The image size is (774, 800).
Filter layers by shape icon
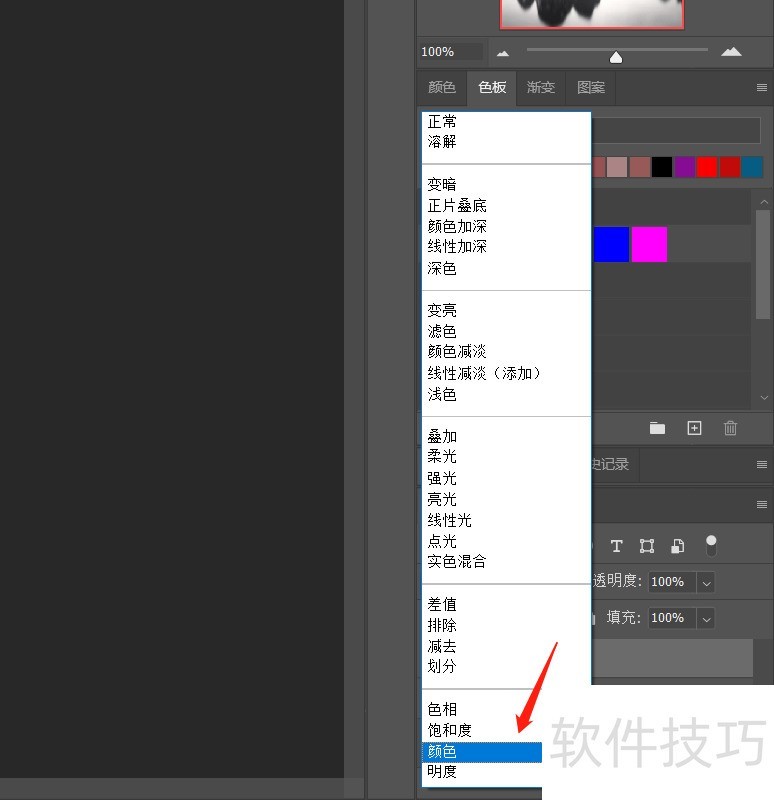[x=647, y=546]
